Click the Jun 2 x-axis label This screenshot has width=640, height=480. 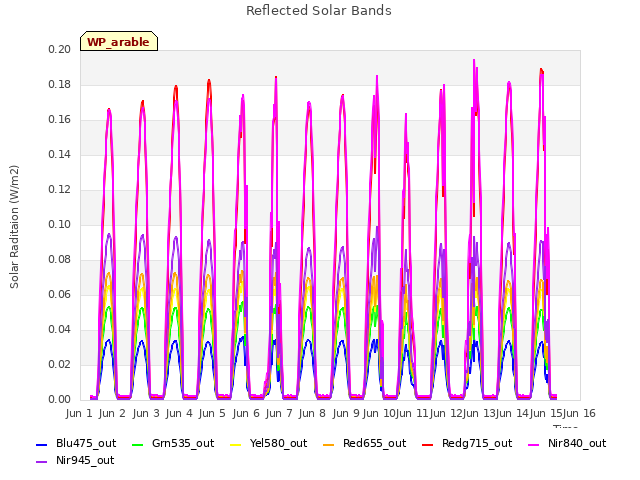point(112,413)
